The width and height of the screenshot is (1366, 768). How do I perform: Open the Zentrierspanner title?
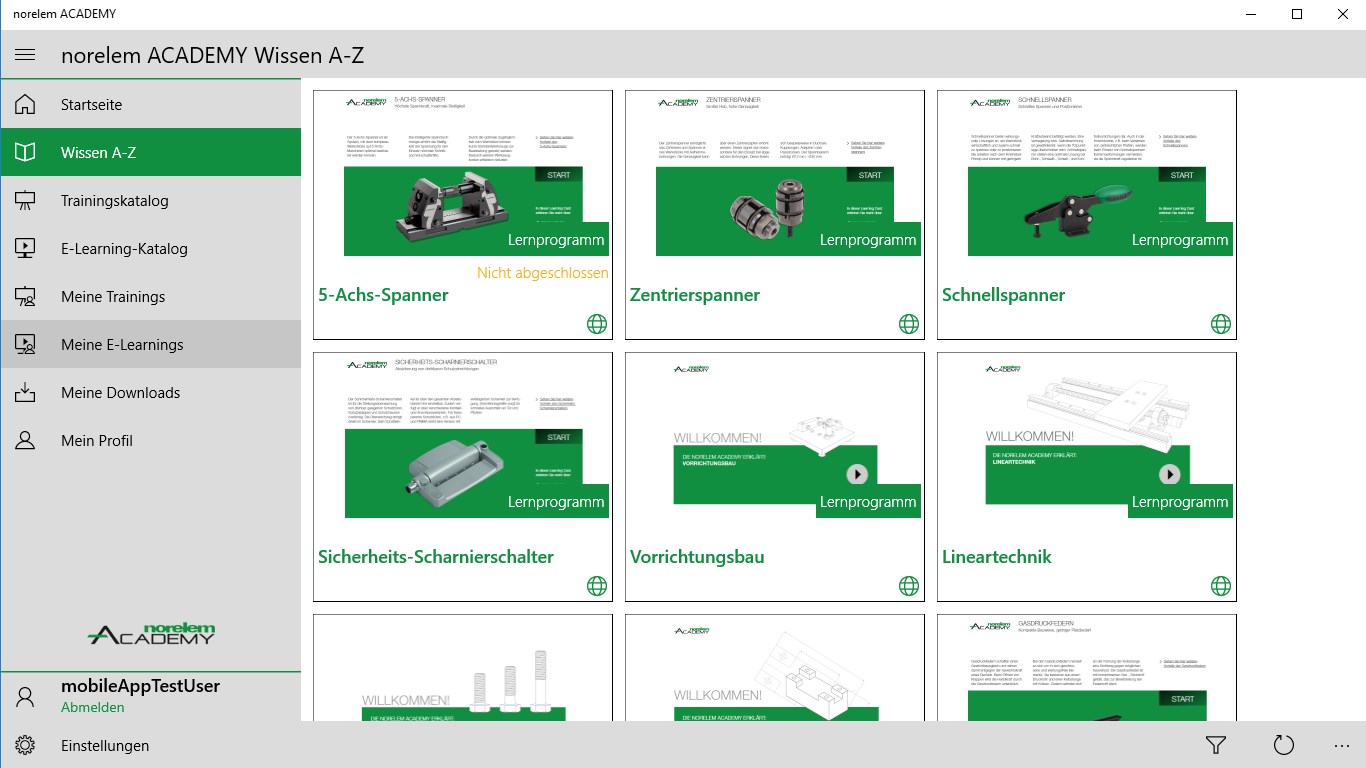pyautogui.click(x=695, y=295)
